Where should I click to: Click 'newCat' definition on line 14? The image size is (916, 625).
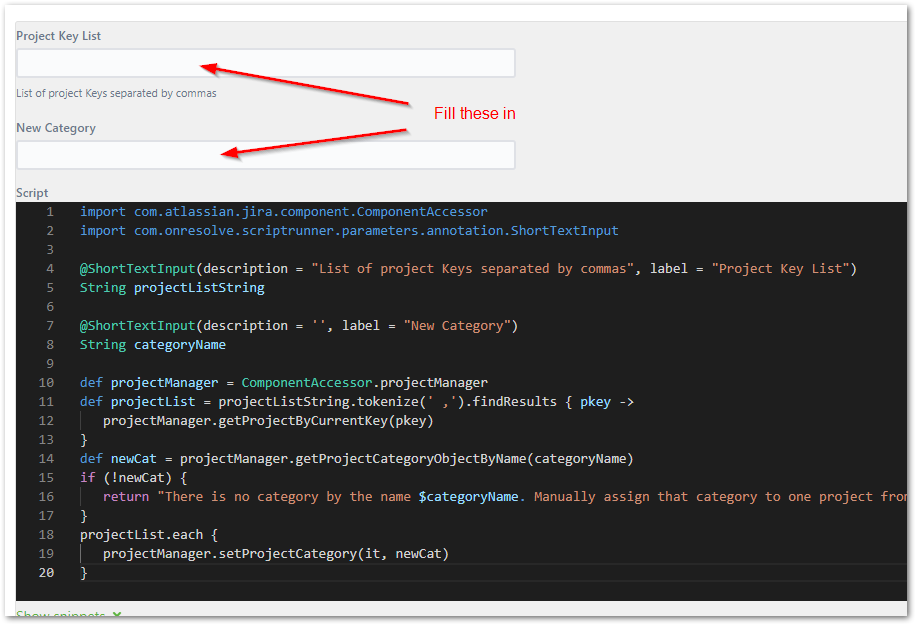pyautogui.click(x=134, y=459)
